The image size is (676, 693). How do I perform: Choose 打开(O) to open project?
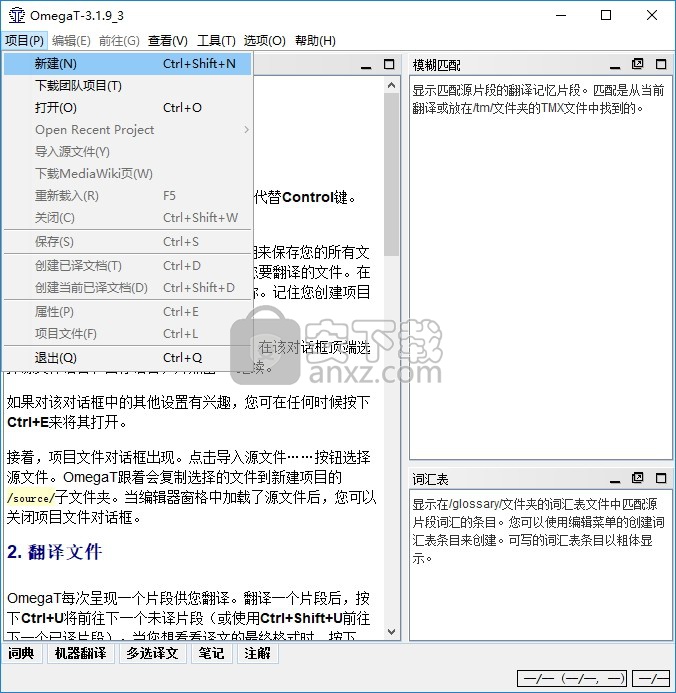click(128, 108)
